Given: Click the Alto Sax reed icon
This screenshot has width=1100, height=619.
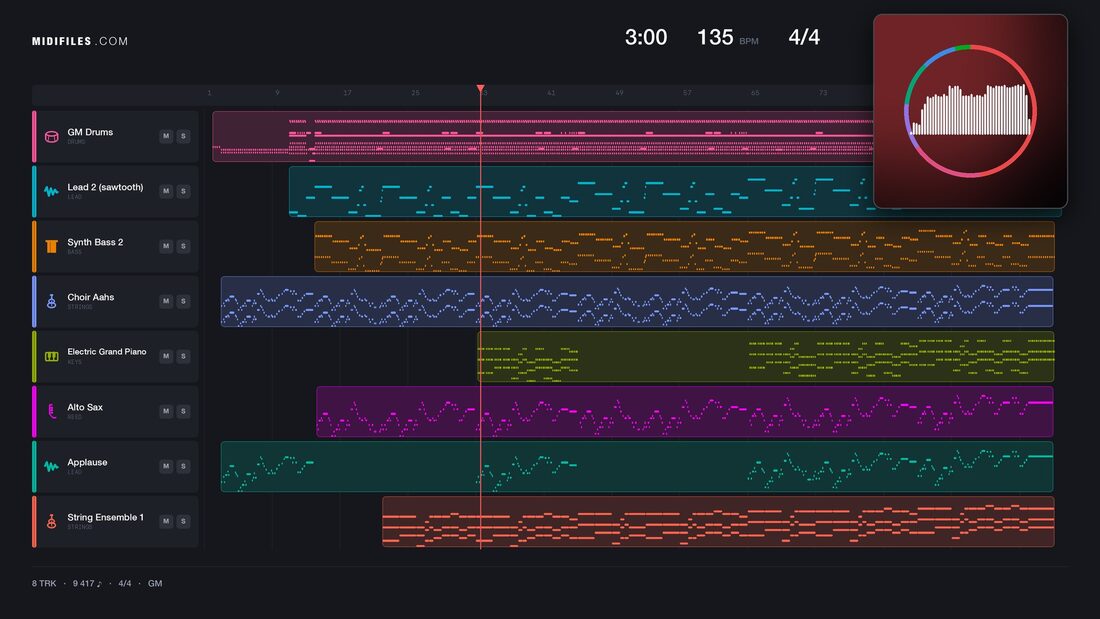Looking at the screenshot, I should coord(51,411).
